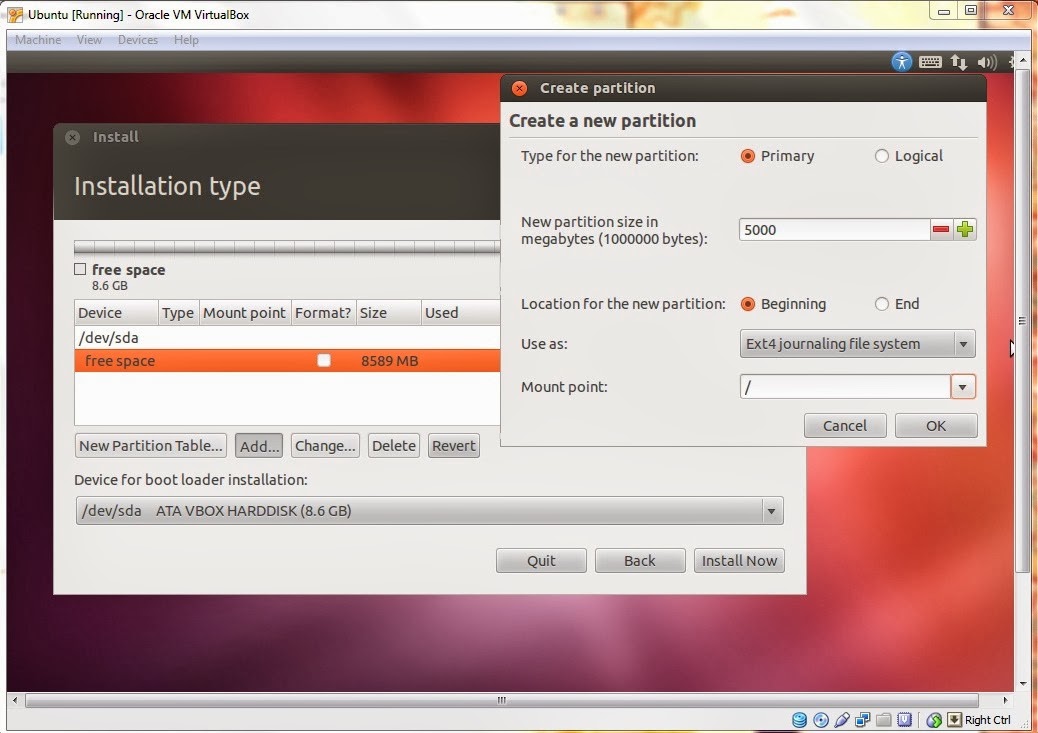Select the /dev/sda row in table

tap(287, 338)
